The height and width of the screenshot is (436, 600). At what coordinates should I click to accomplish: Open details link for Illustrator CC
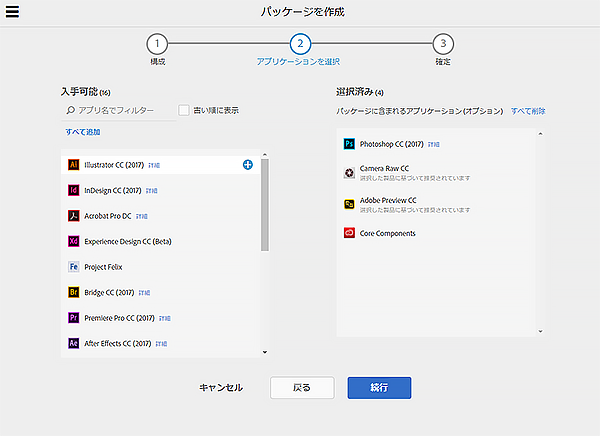[x=154, y=165]
